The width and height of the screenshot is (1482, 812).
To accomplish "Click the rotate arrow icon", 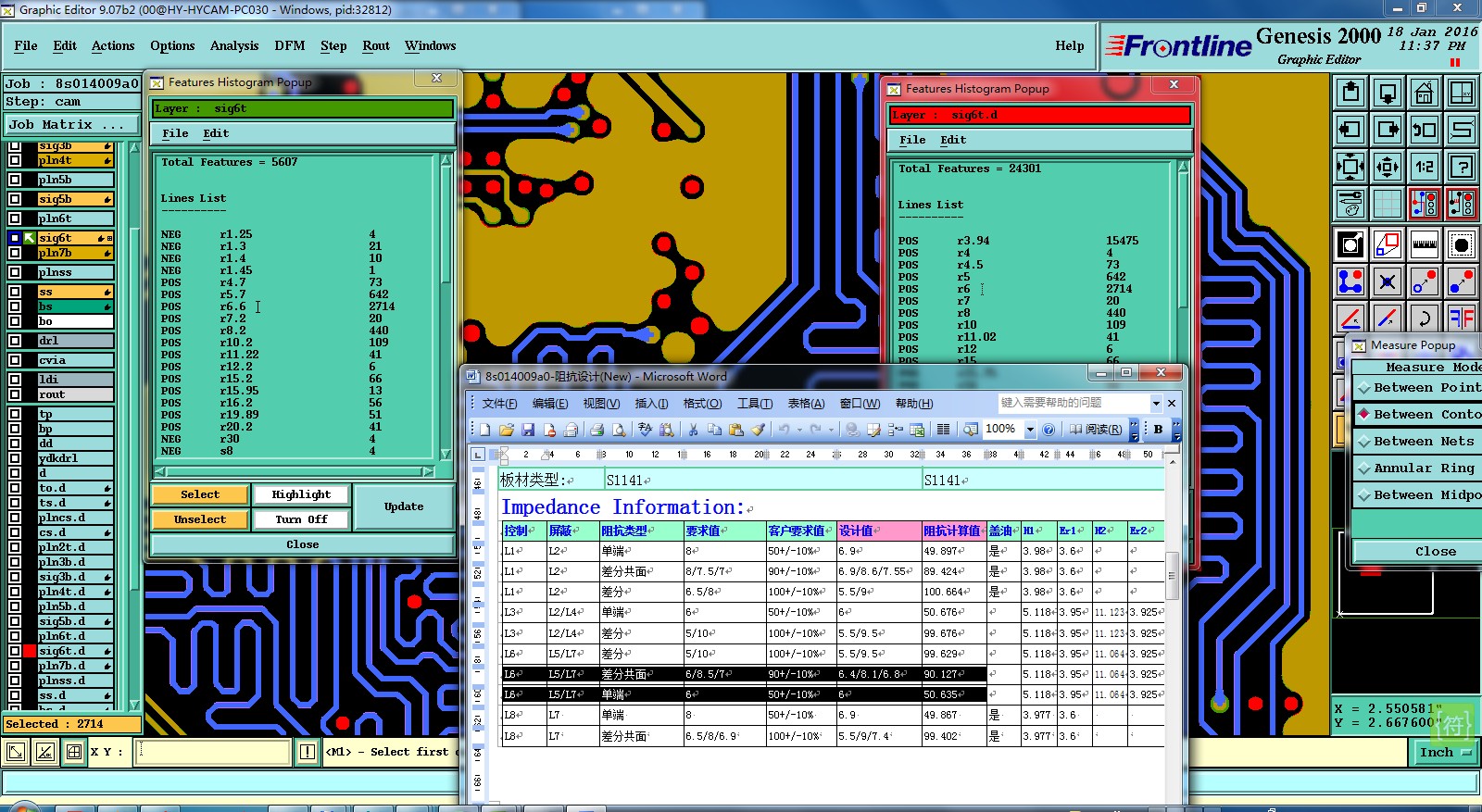I will [x=1425, y=319].
